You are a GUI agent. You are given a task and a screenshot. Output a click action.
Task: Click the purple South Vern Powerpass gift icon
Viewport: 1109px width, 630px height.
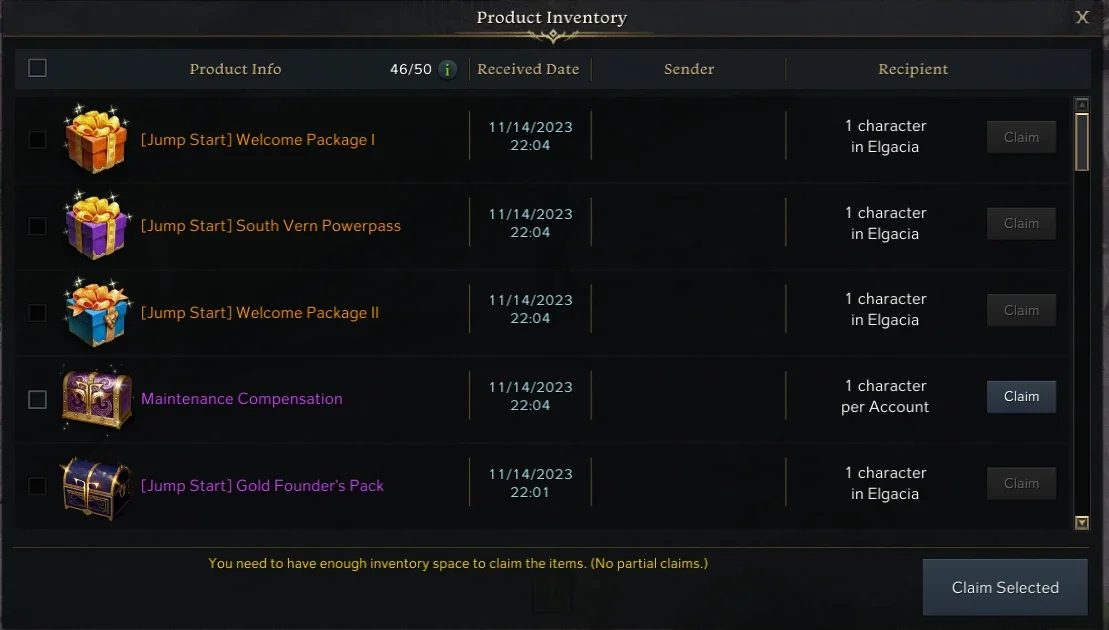(96, 226)
